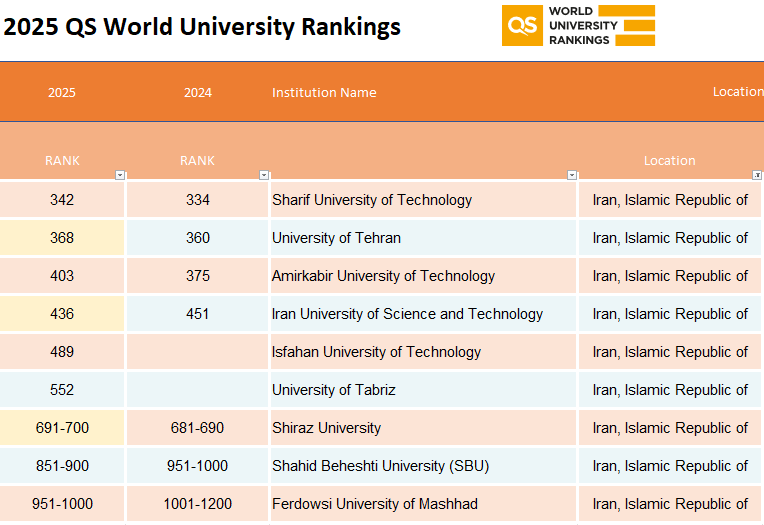Select the Shiraz University cell
The image size is (764, 525).
coord(423,428)
